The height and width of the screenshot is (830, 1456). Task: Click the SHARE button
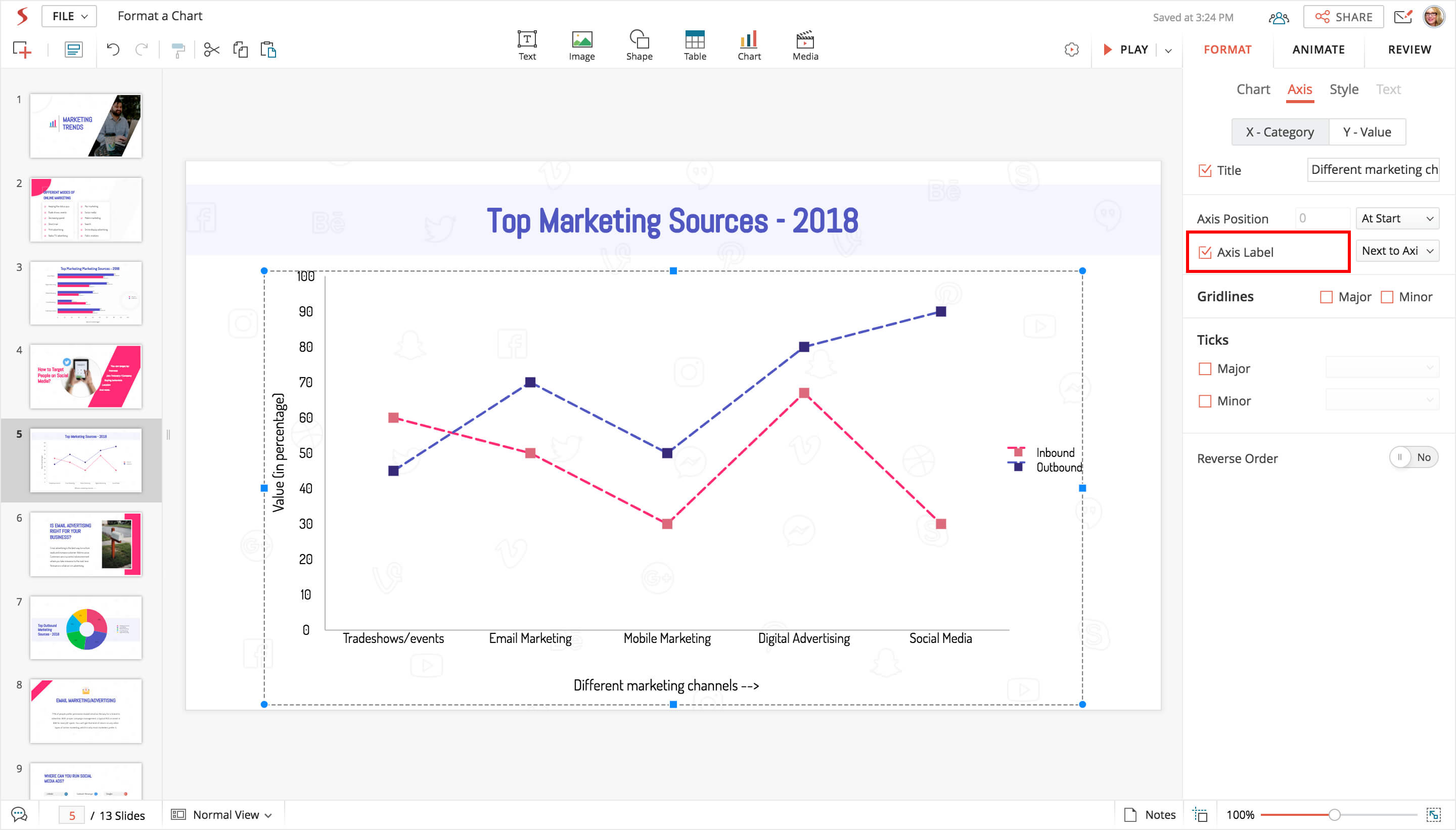pos(1343,17)
